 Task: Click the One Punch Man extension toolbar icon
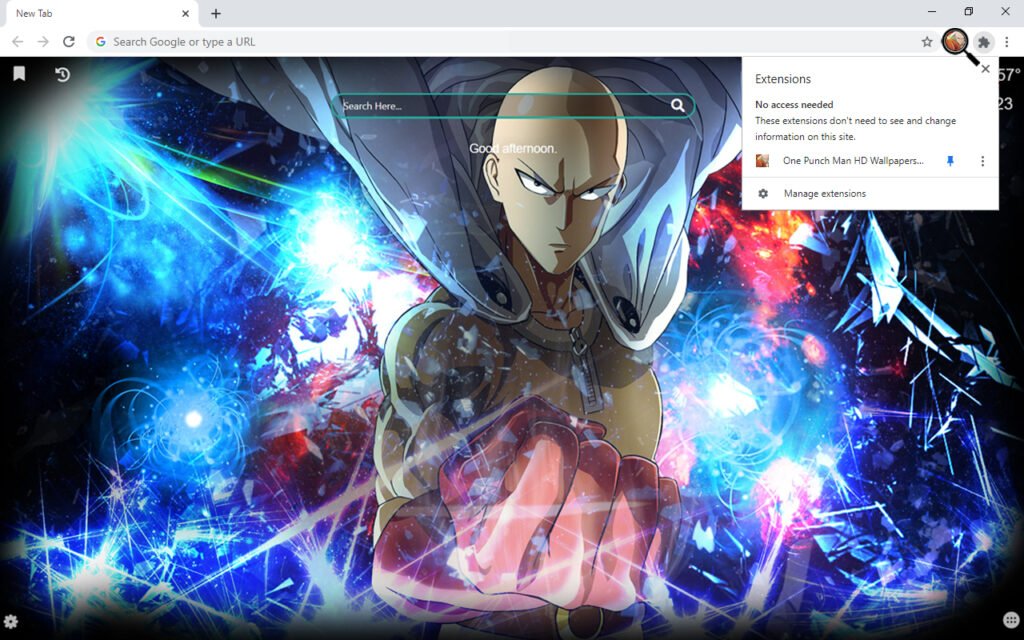(x=955, y=42)
